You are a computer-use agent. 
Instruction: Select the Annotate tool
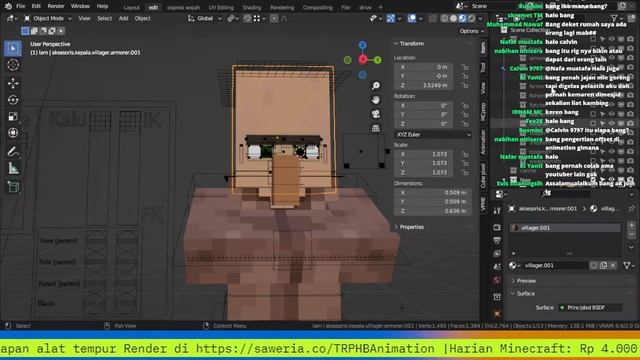tap(13, 152)
